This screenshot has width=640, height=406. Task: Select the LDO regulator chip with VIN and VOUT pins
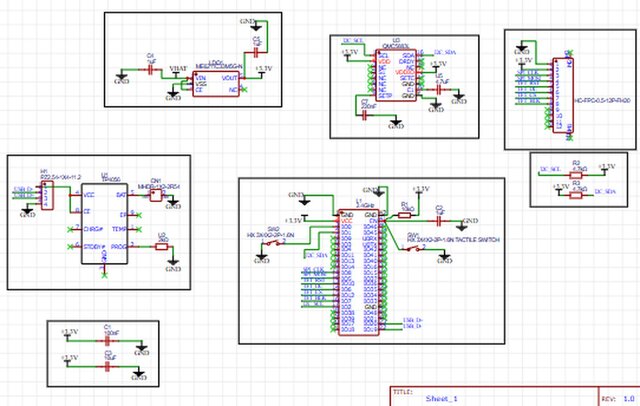coord(216,84)
